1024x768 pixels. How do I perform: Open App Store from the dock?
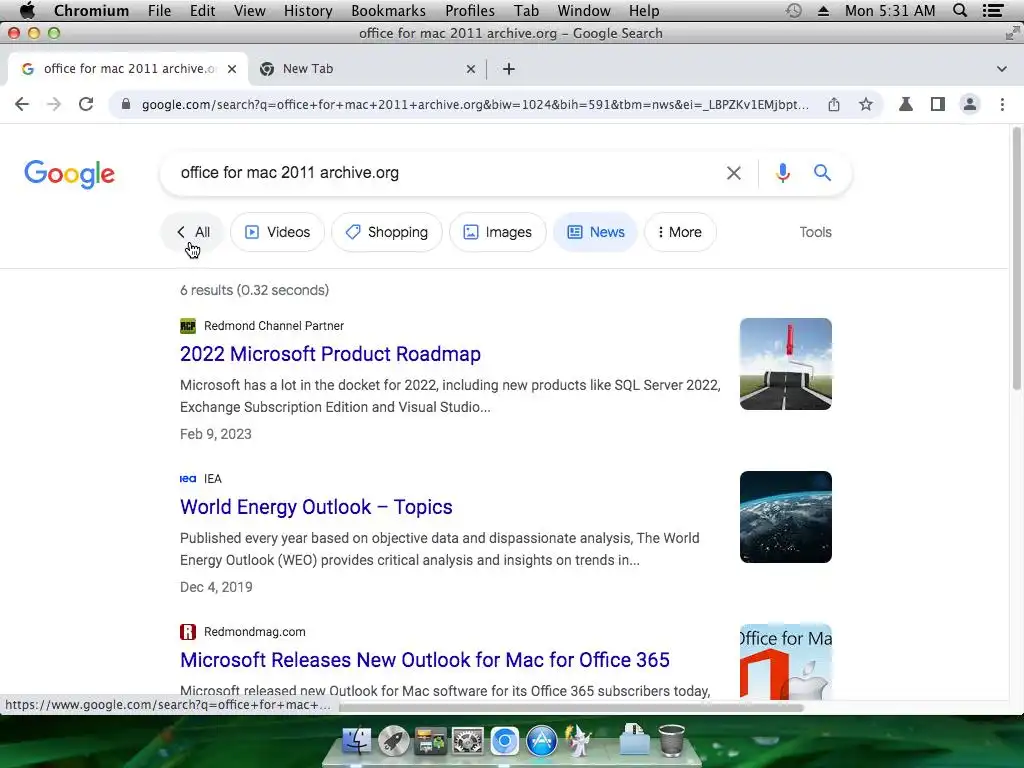tap(541, 741)
